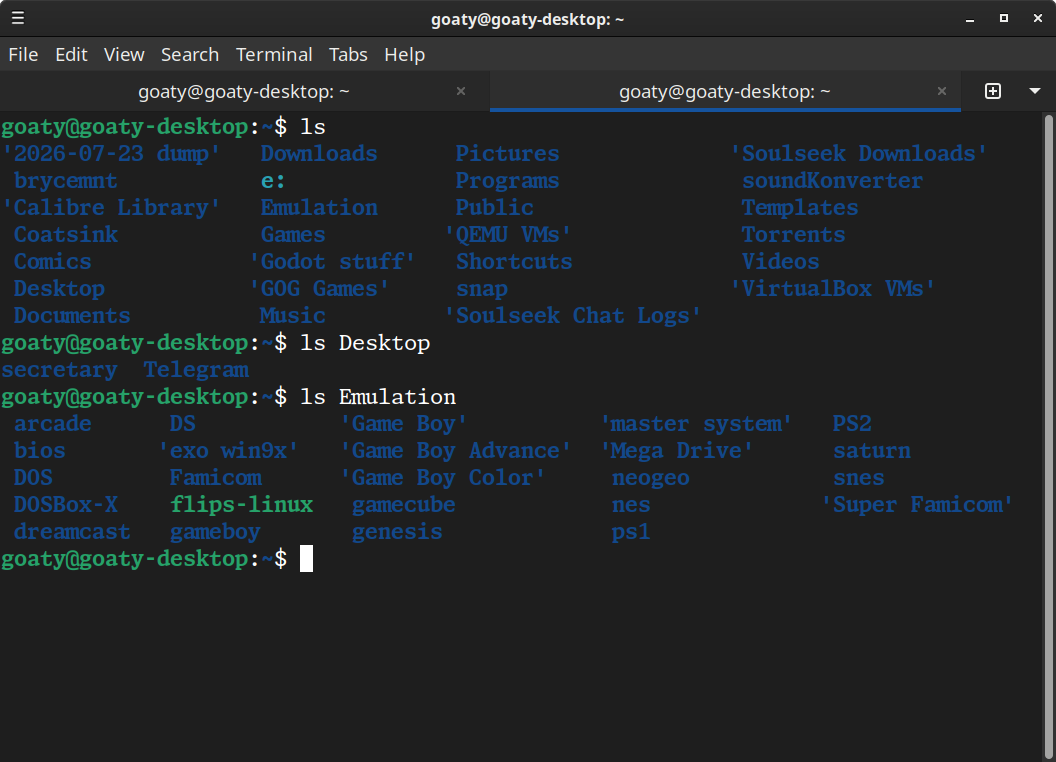
Task: Click the 'Godot stuff' text
Action: tap(332, 261)
